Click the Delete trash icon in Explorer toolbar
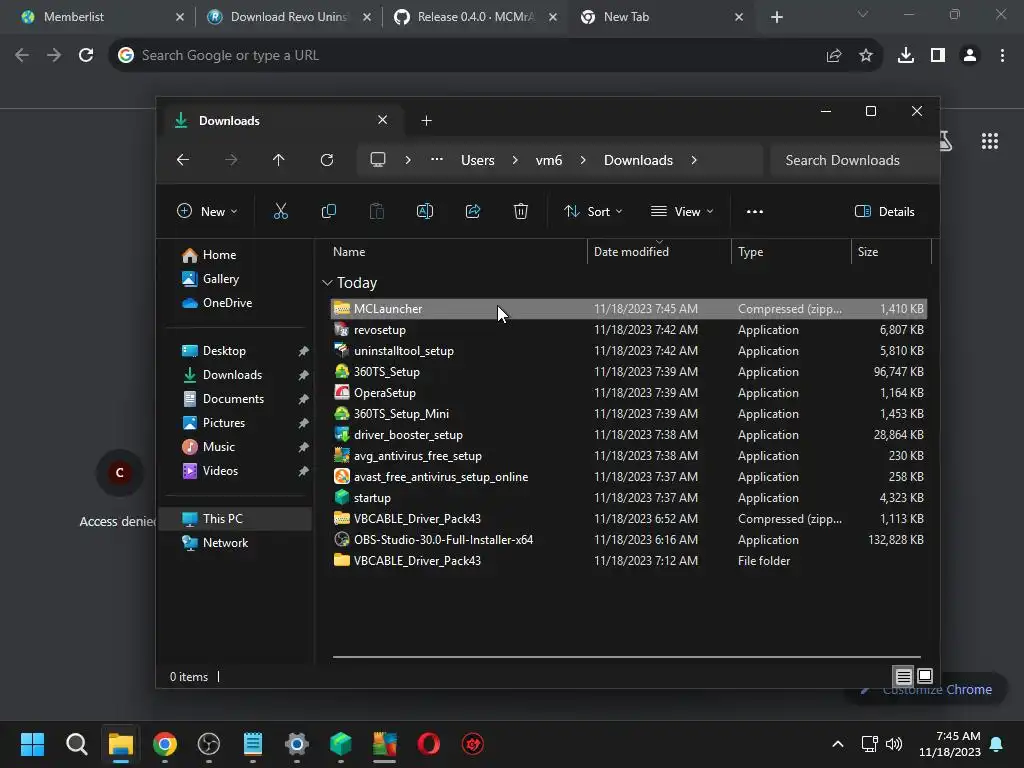1024x768 pixels. (x=520, y=211)
